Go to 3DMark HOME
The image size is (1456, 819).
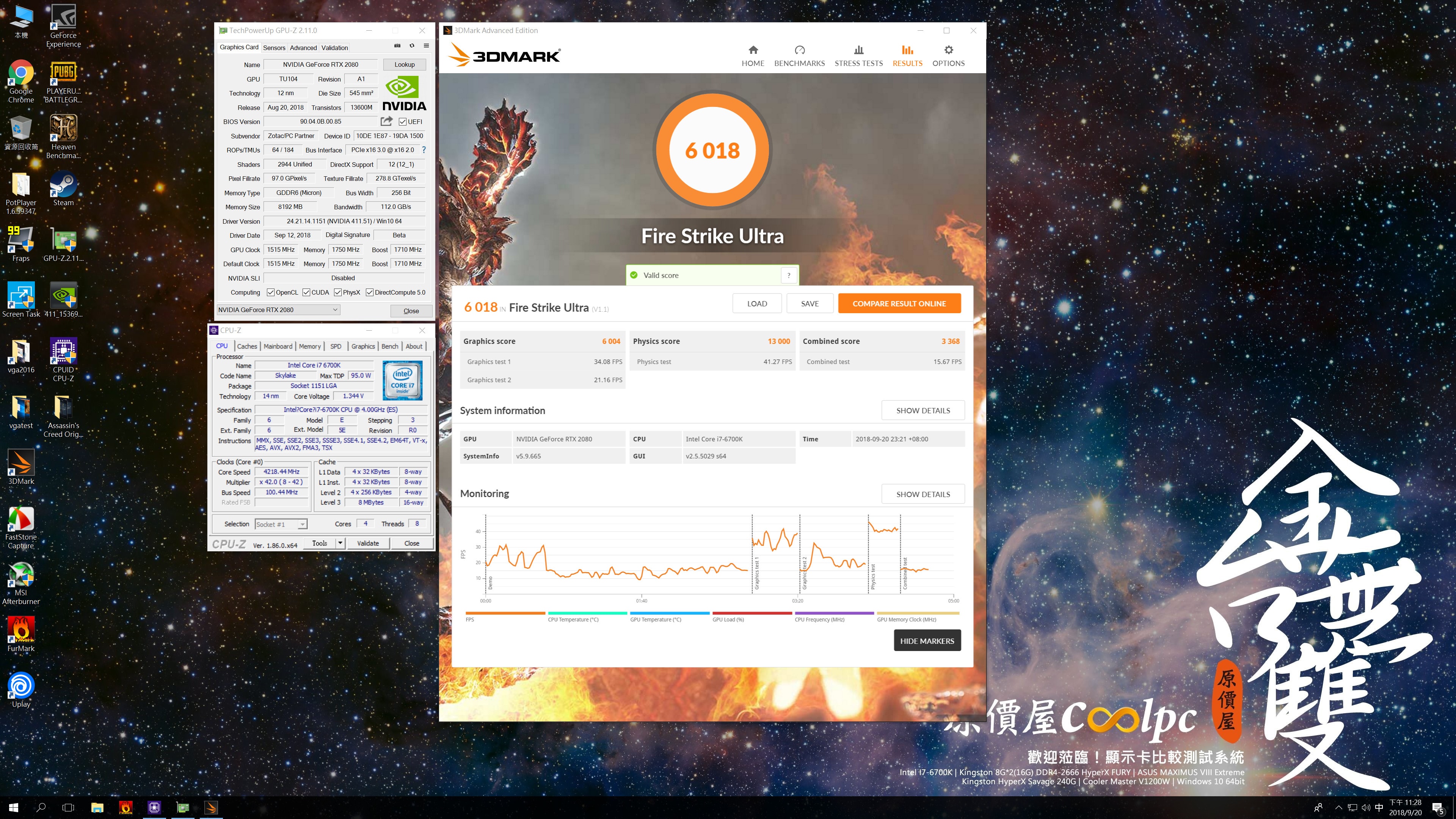[x=753, y=56]
